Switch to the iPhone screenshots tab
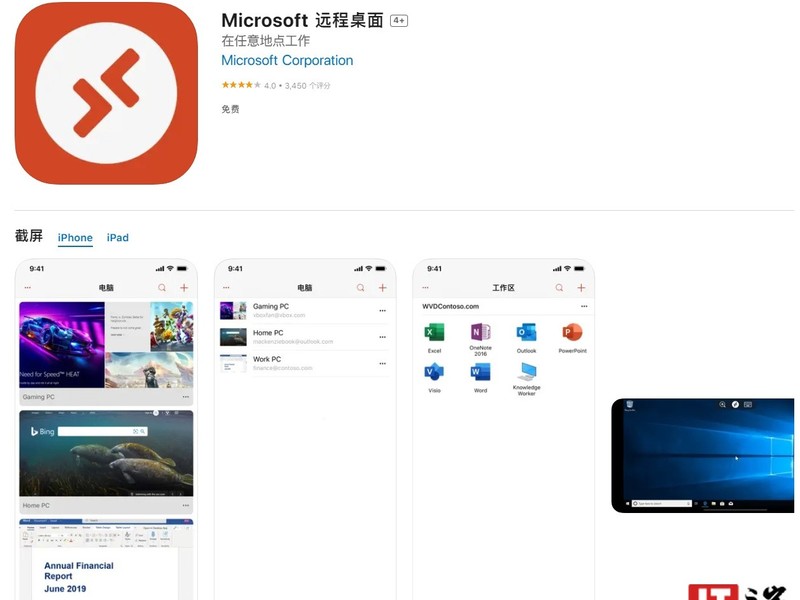This screenshot has height=600, width=800. pyautogui.click(x=75, y=238)
